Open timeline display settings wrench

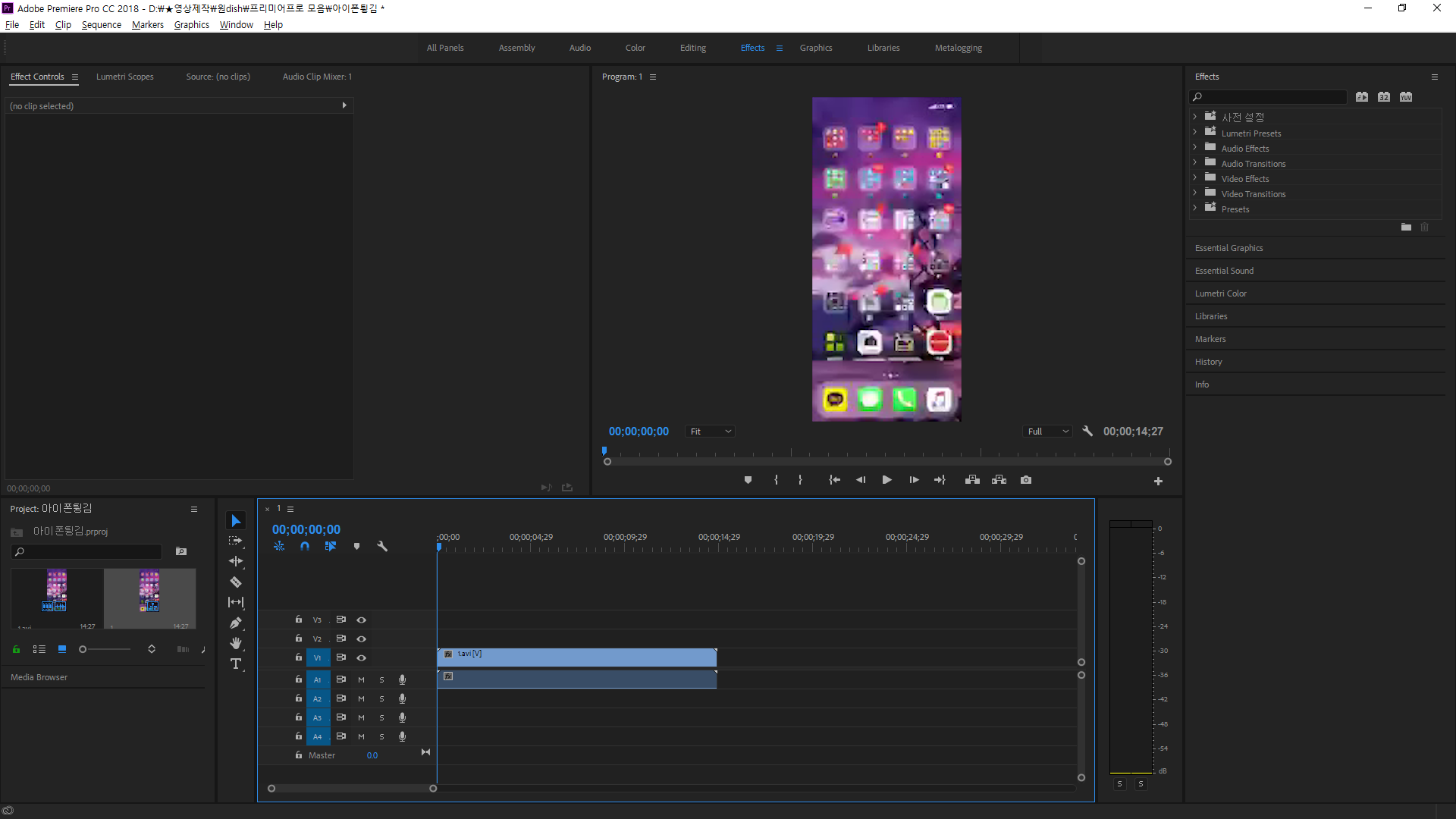382,546
